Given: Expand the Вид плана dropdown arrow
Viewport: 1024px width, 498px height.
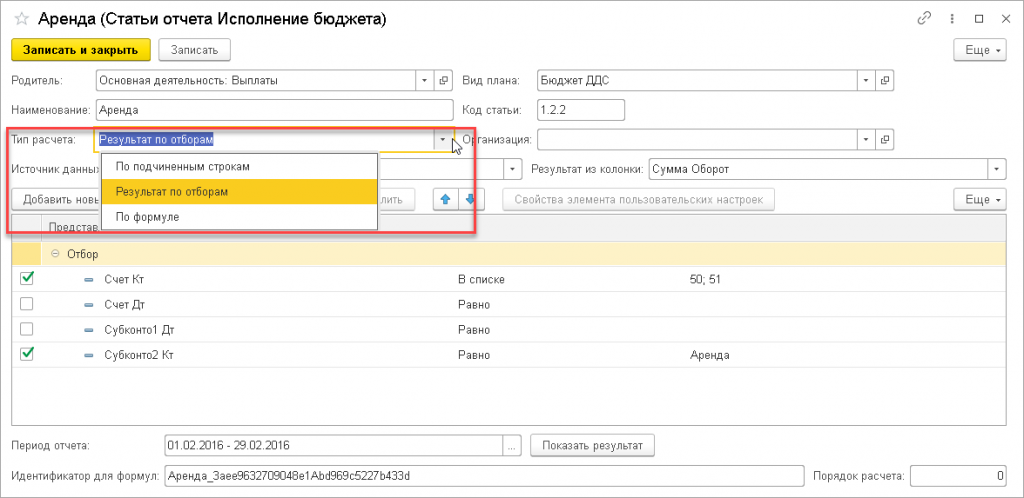Looking at the screenshot, I should click(866, 80).
